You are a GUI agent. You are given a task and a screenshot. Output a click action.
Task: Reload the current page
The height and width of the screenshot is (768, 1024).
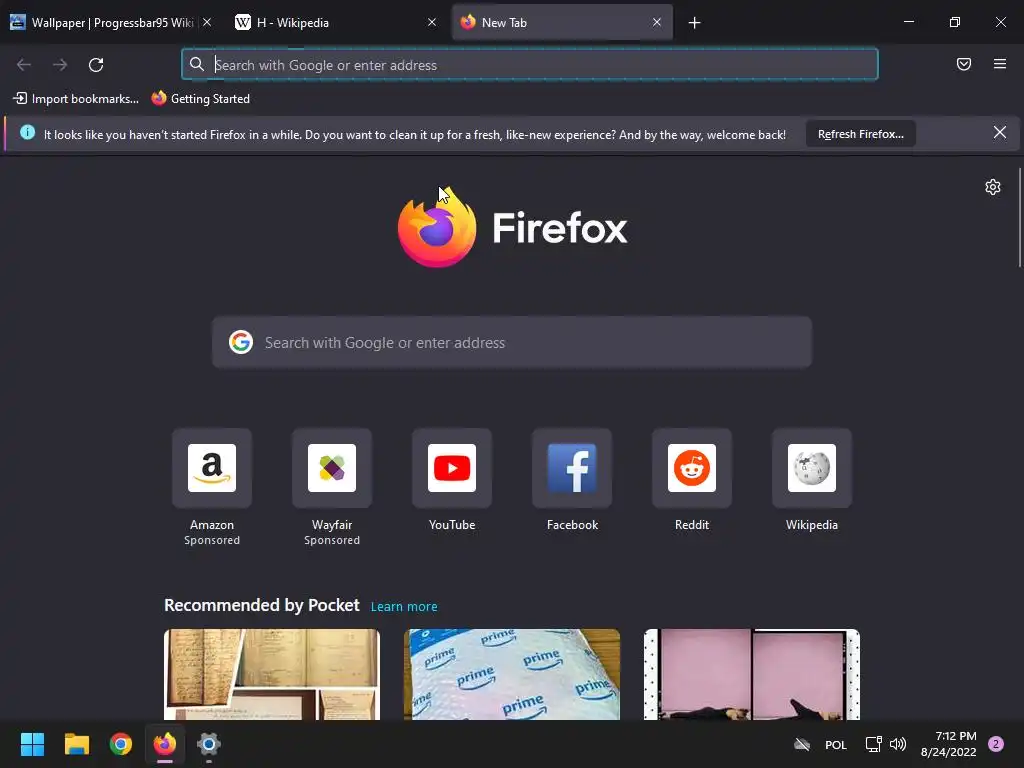point(96,65)
